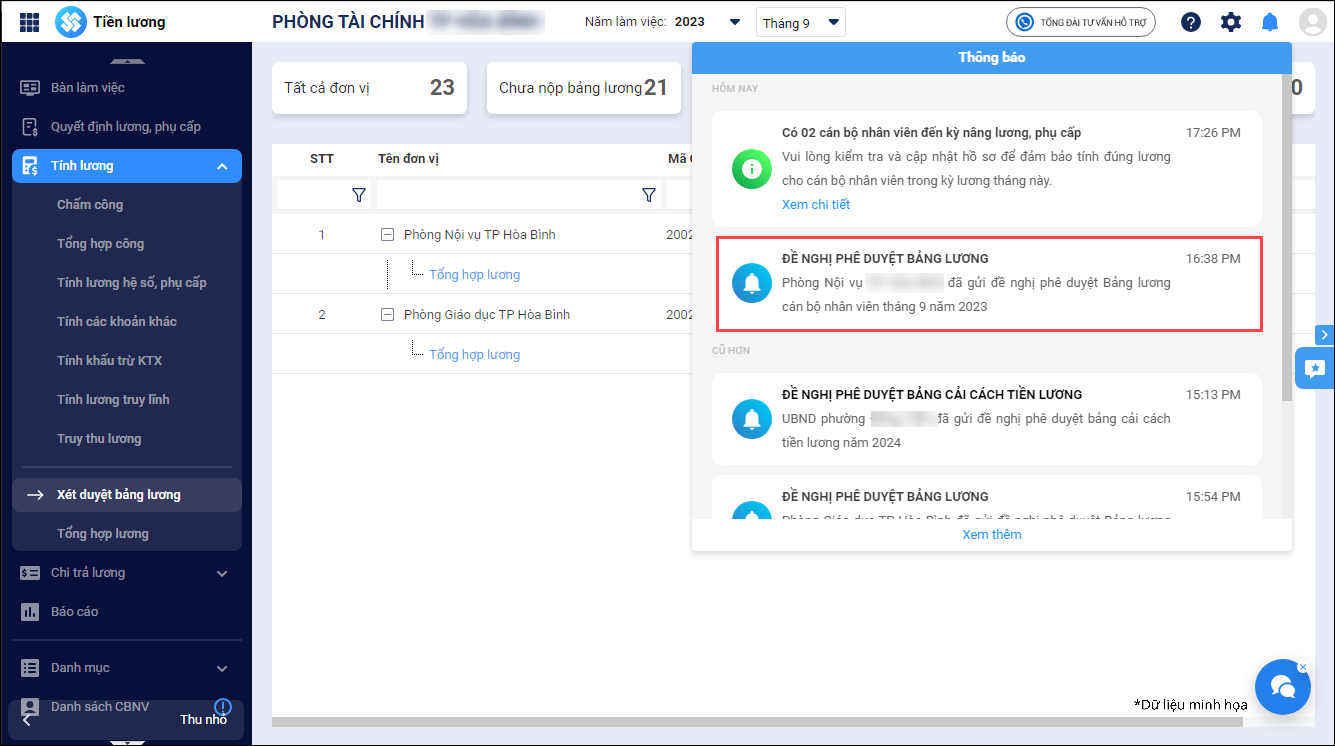This screenshot has width=1335, height=746.
Task: Click the Báo cáo chart icon
Action: pos(30,611)
